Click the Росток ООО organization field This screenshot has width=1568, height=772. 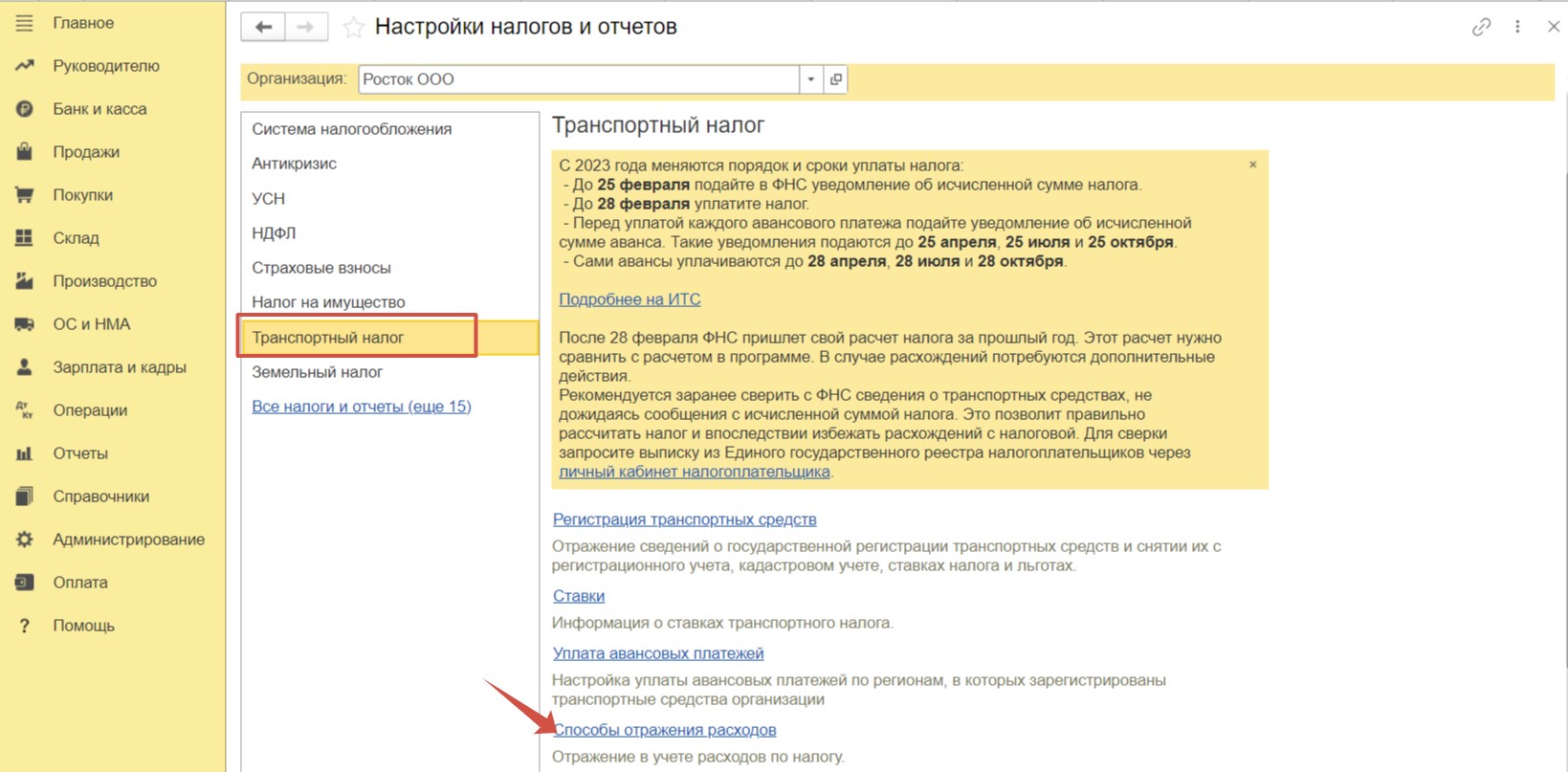click(579, 79)
